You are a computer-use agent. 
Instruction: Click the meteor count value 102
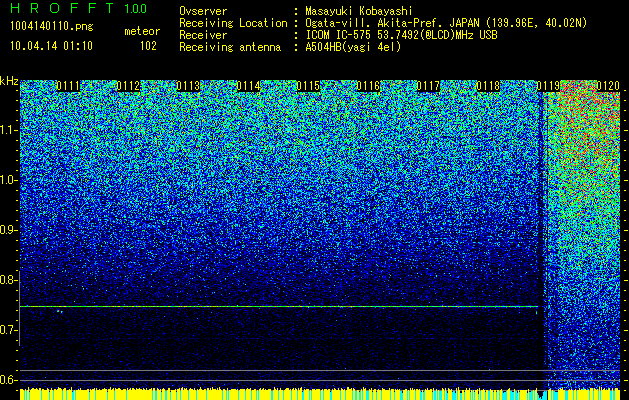pos(148,46)
